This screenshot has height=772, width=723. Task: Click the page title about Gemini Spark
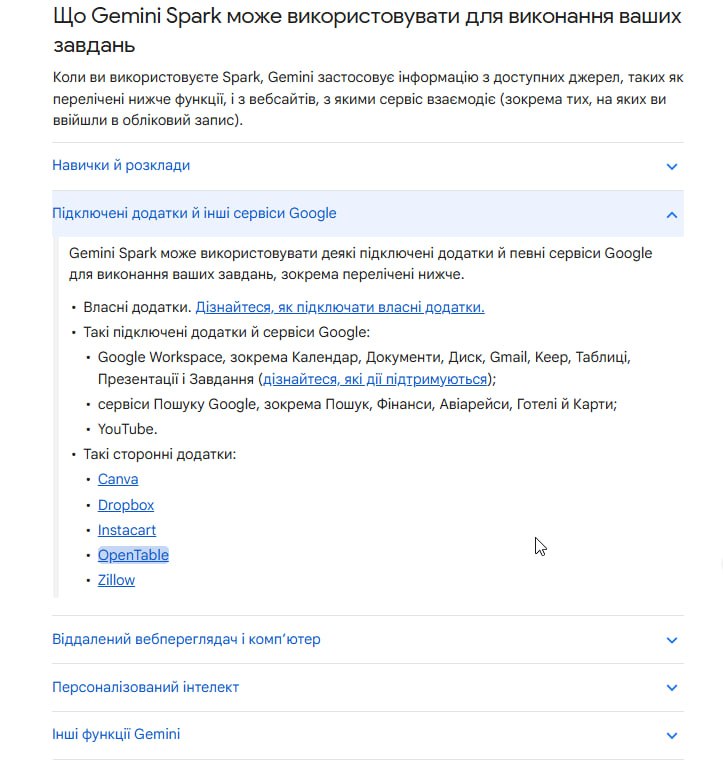(367, 31)
